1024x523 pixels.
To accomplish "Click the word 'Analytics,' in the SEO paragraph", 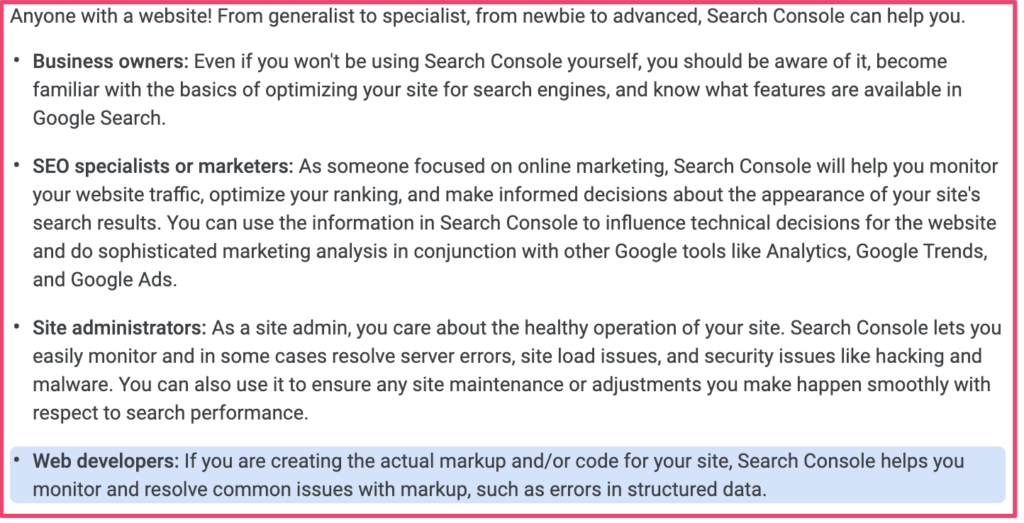I will pyautogui.click(x=808, y=251).
